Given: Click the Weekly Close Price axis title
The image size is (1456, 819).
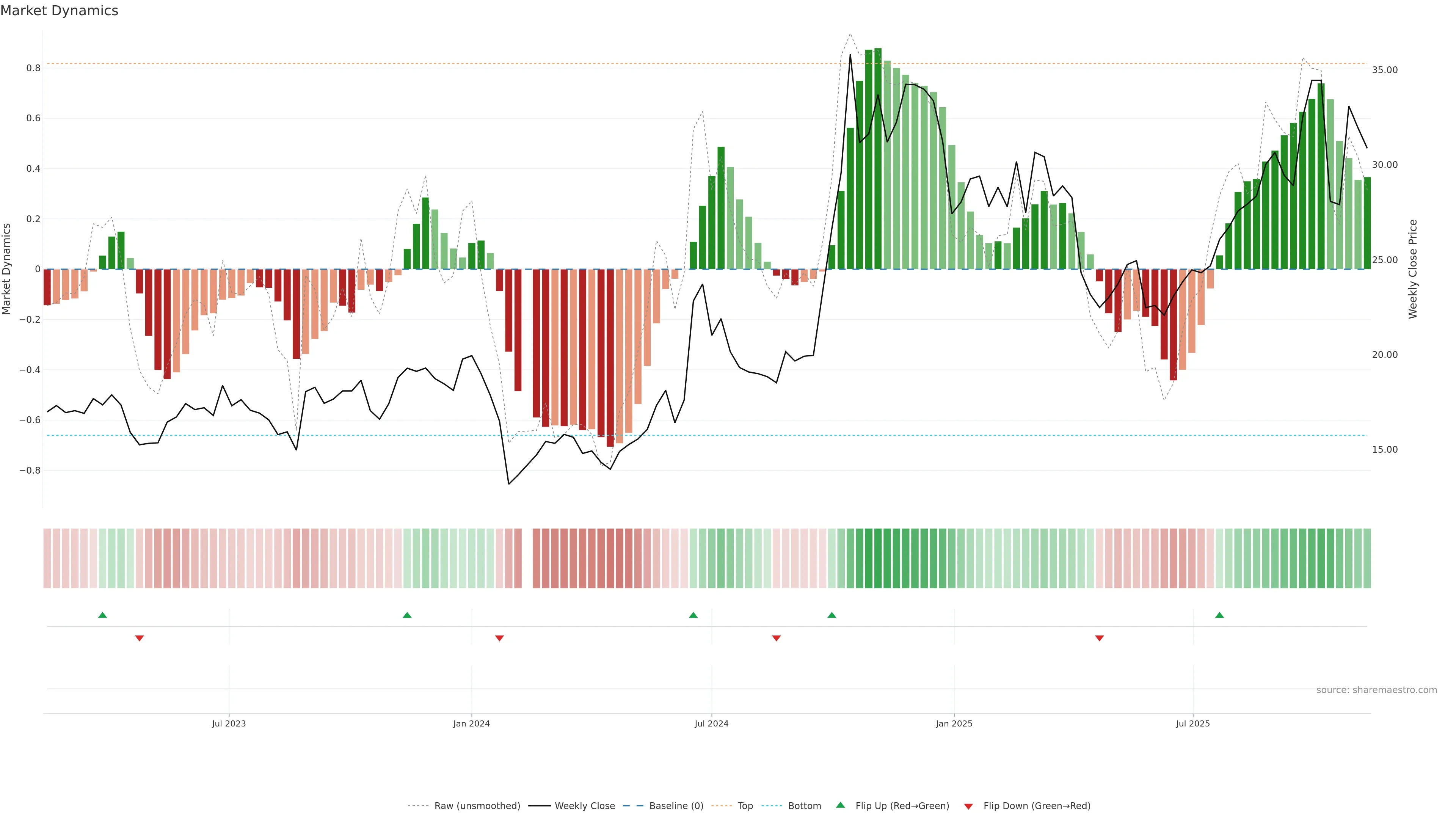Looking at the screenshot, I should click(1412, 269).
